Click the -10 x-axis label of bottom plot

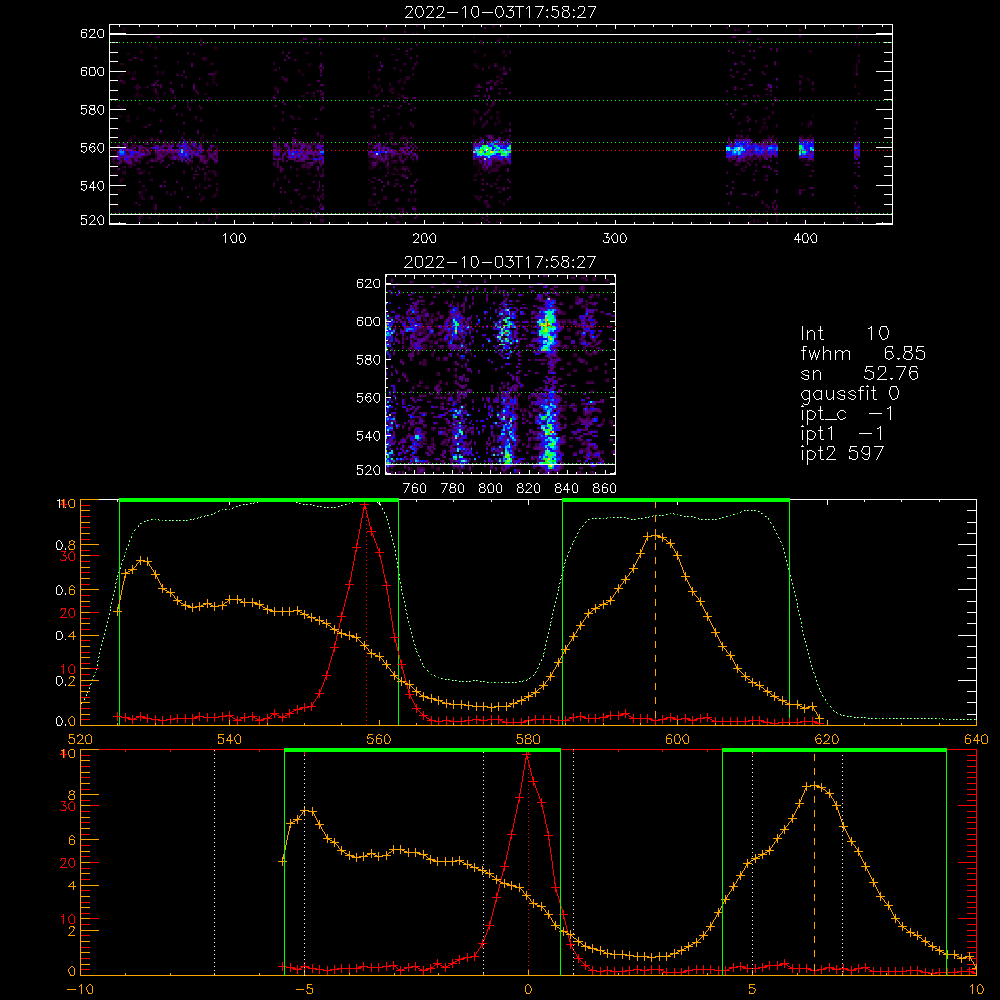(80, 990)
